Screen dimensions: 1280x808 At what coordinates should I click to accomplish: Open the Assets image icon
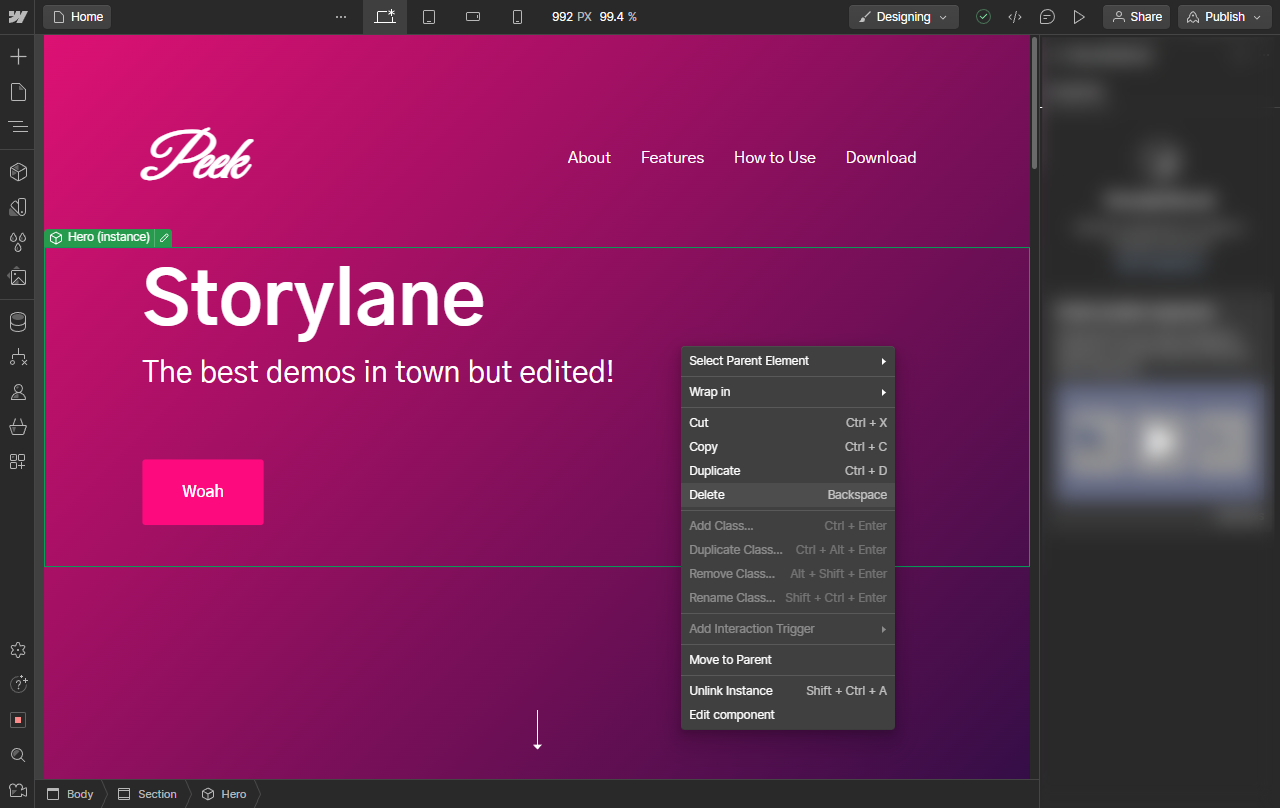[x=17, y=277]
